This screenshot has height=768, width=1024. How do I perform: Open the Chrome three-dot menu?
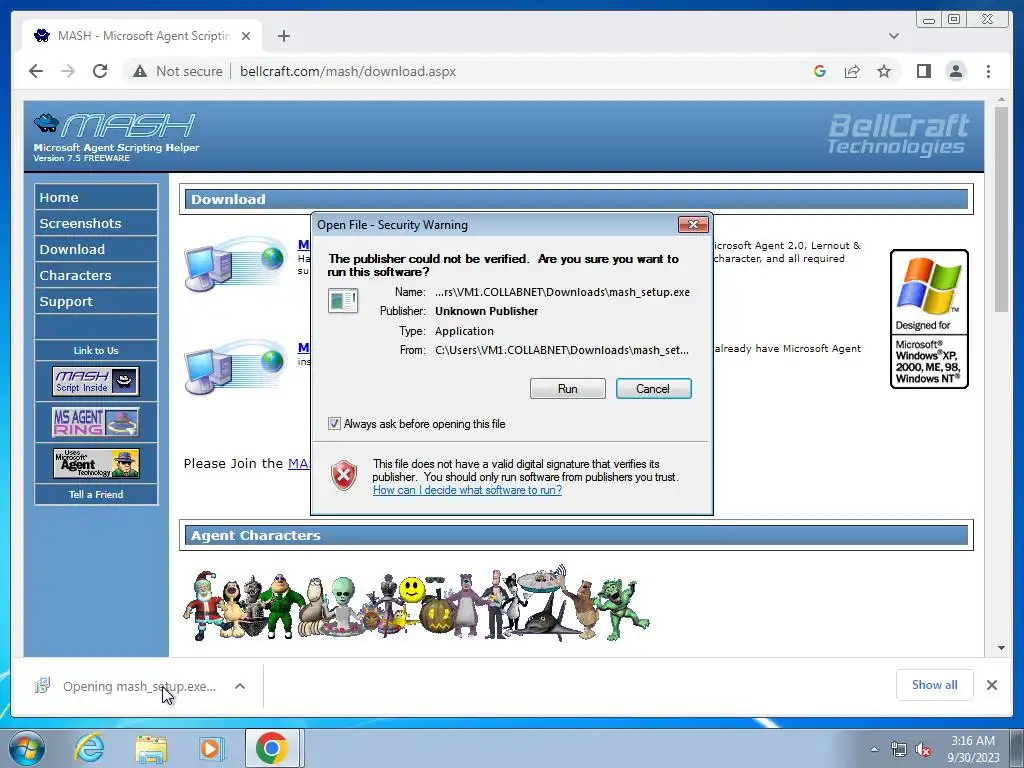point(988,71)
